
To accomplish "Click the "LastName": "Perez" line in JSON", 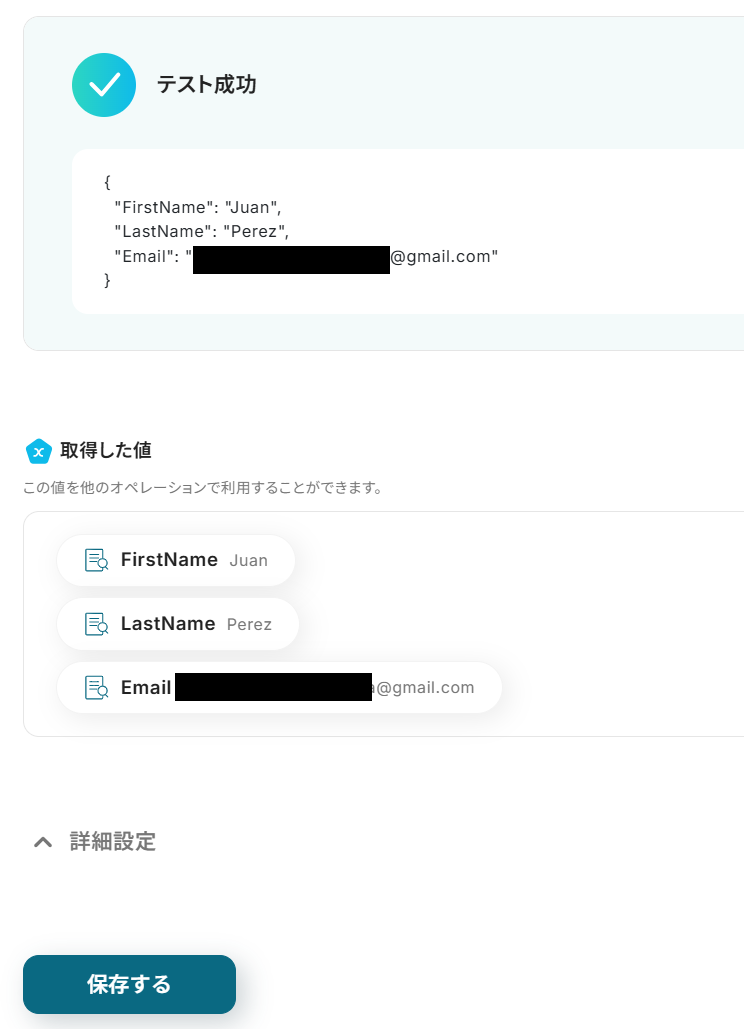I will coord(201,232).
